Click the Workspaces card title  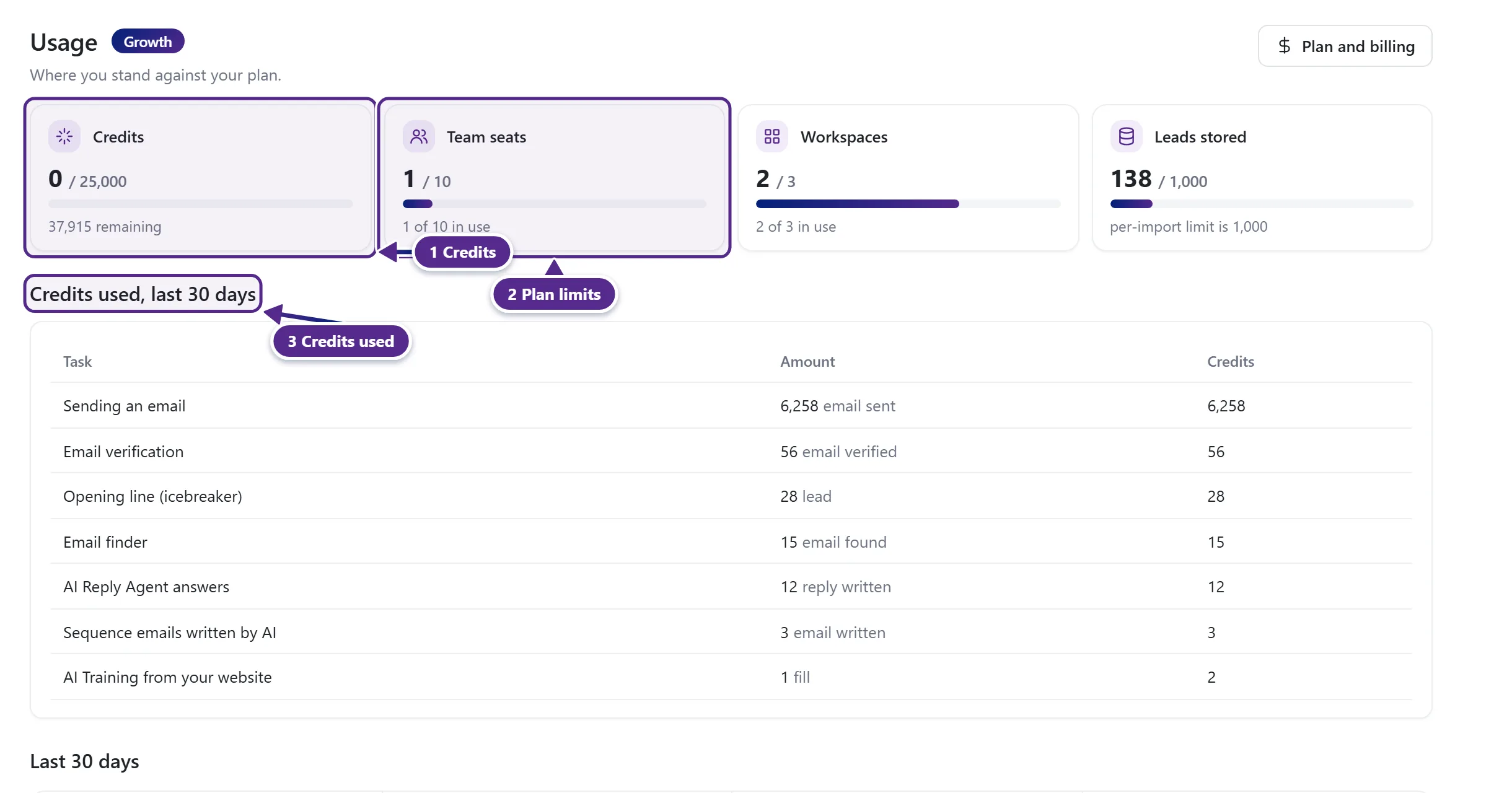point(844,137)
